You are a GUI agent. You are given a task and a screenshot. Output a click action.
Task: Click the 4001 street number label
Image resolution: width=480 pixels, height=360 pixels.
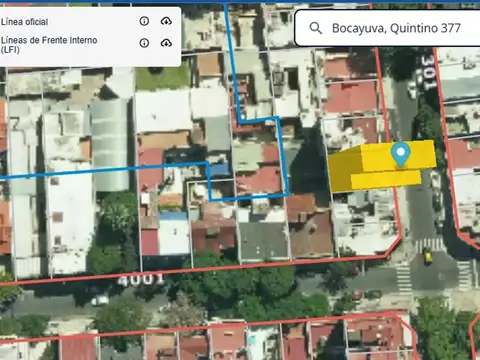141,279
